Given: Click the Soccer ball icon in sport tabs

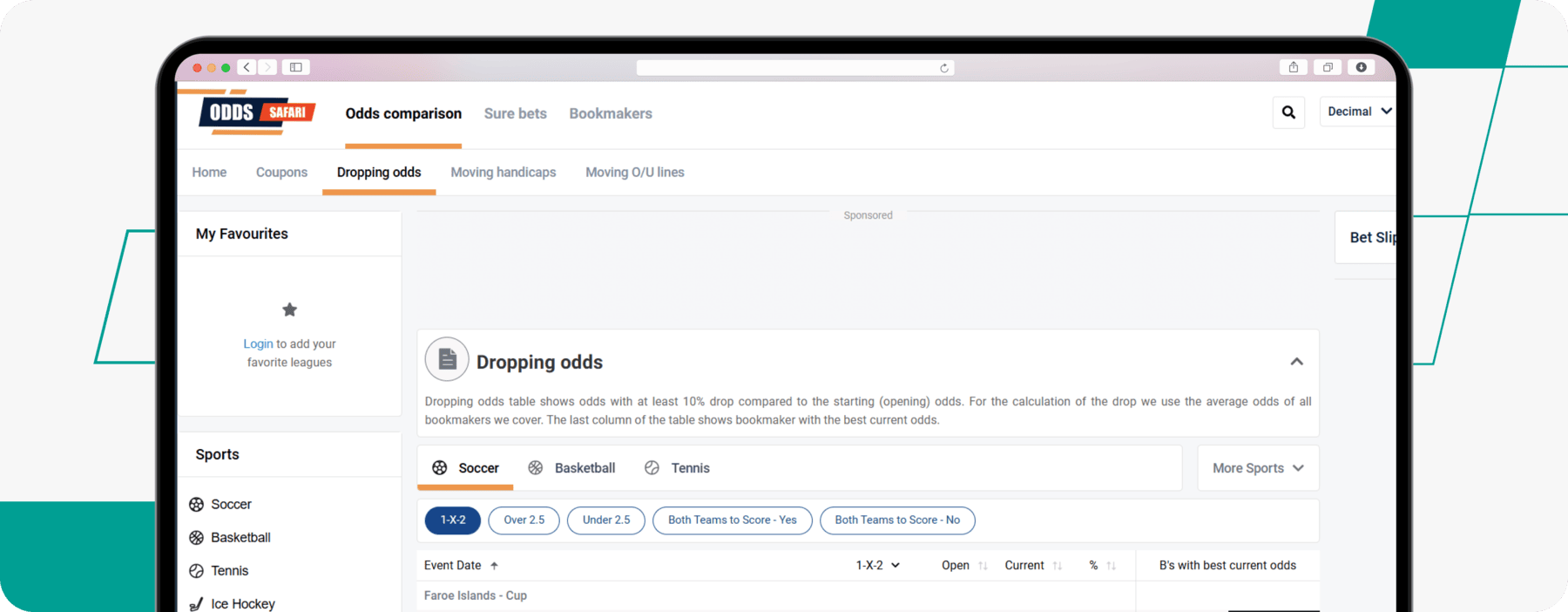Looking at the screenshot, I should 440,468.
